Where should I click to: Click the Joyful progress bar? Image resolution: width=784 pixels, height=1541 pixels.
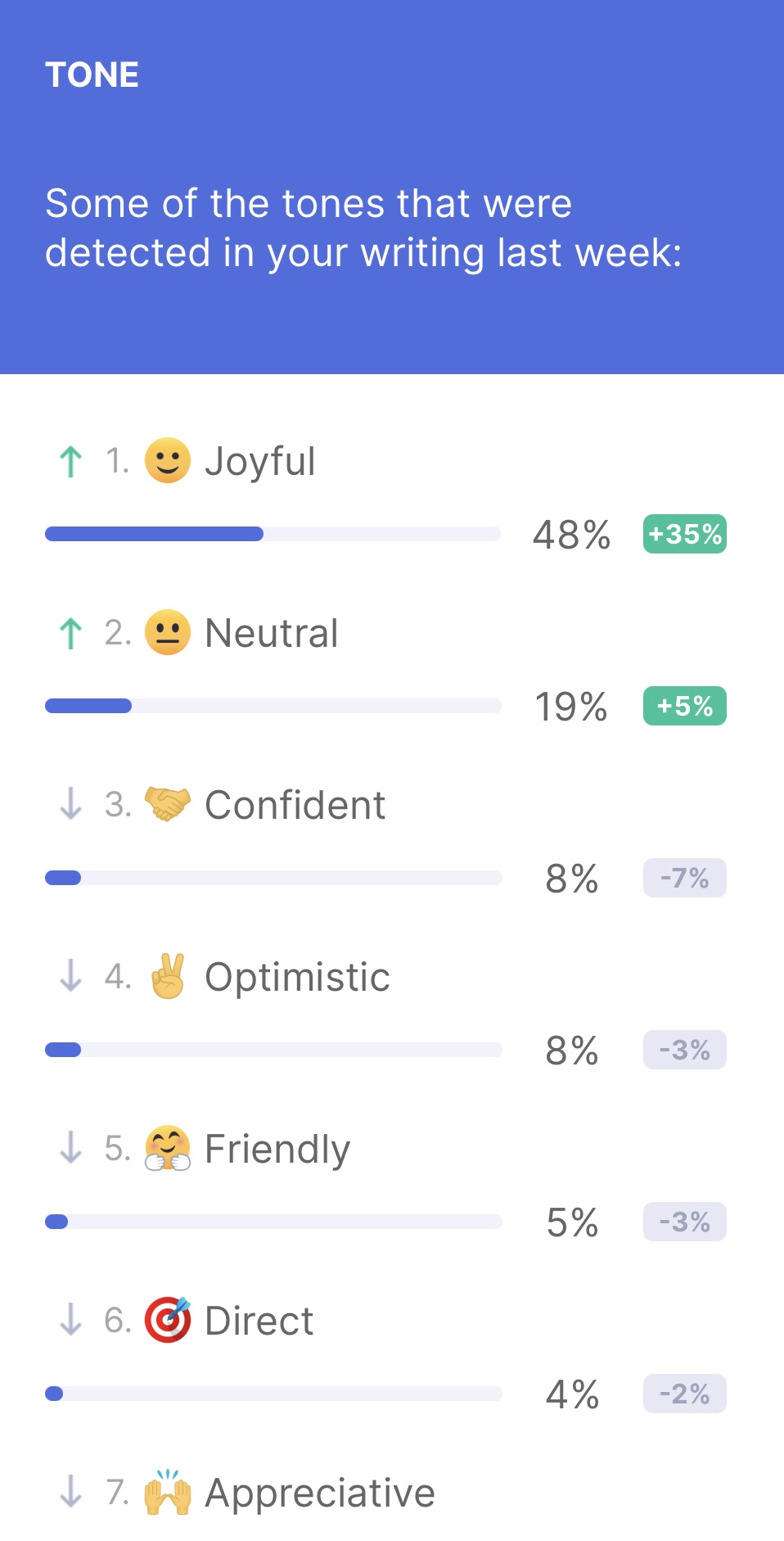pos(273,534)
